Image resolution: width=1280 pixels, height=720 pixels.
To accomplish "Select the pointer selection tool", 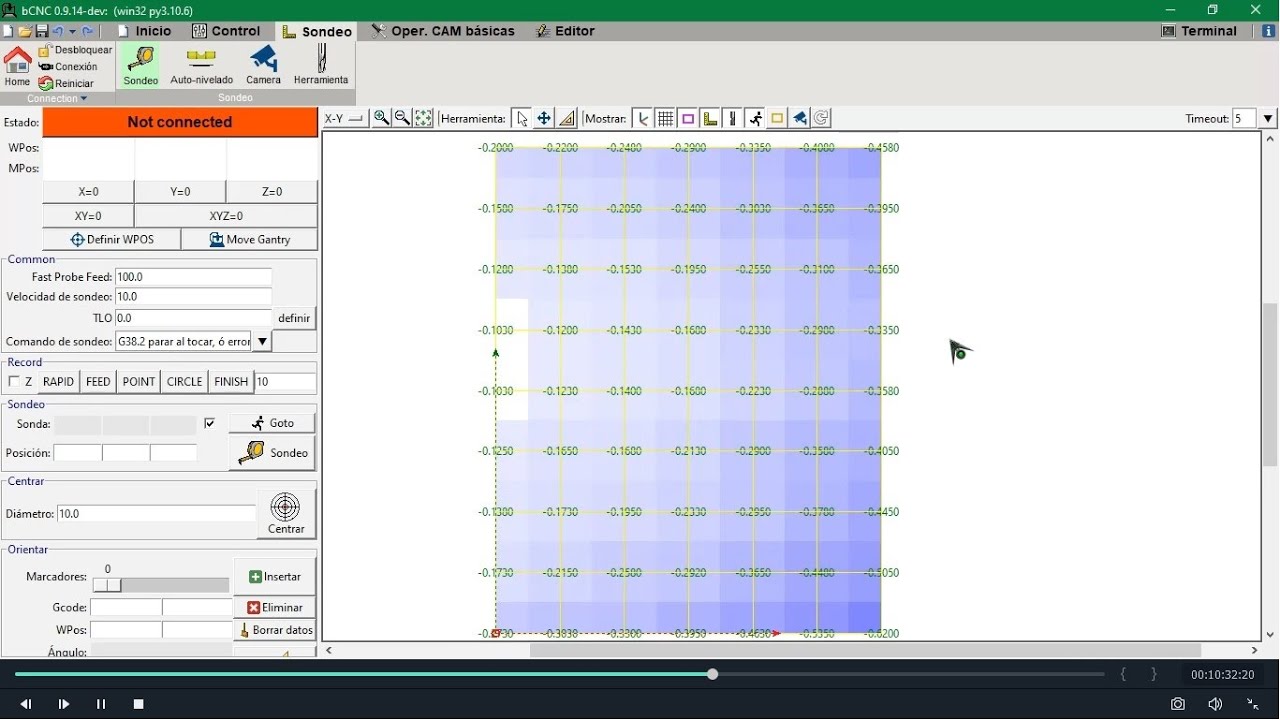I will pos(521,118).
